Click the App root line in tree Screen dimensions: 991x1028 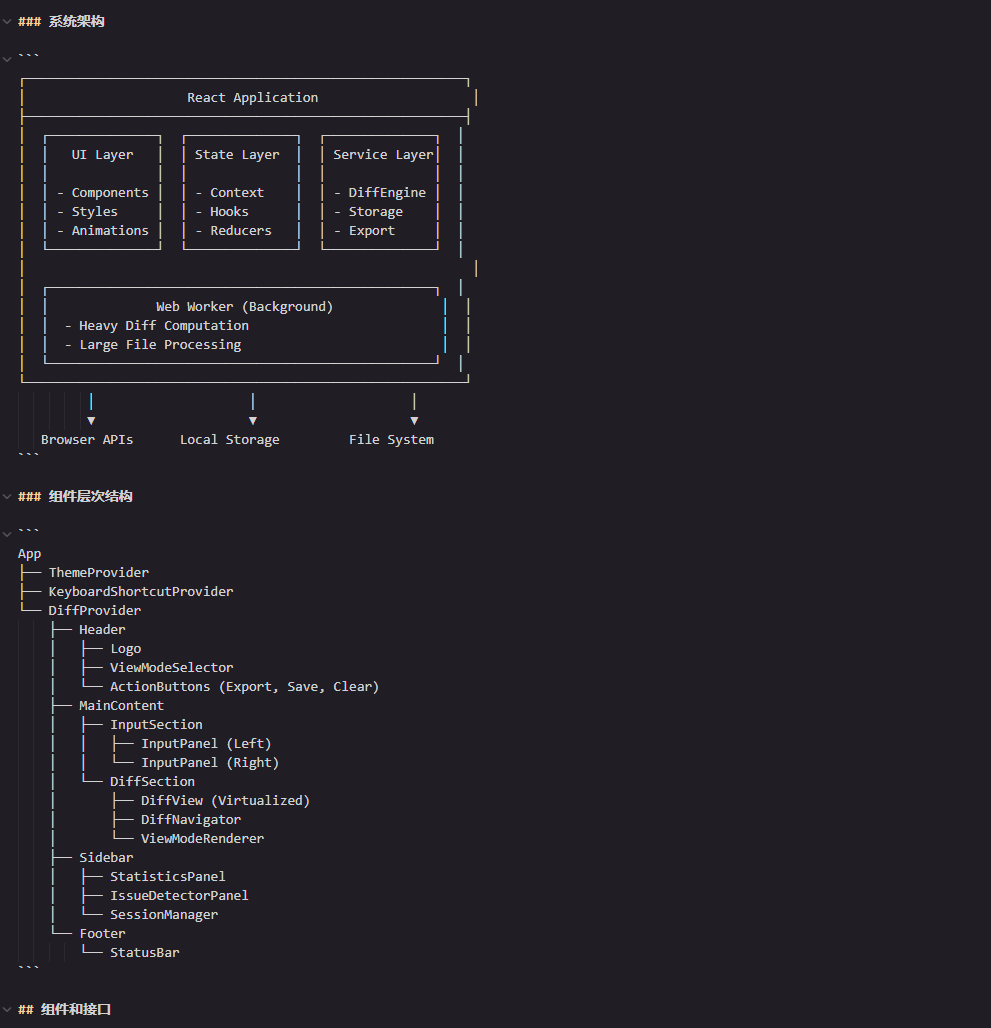[x=29, y=554]
